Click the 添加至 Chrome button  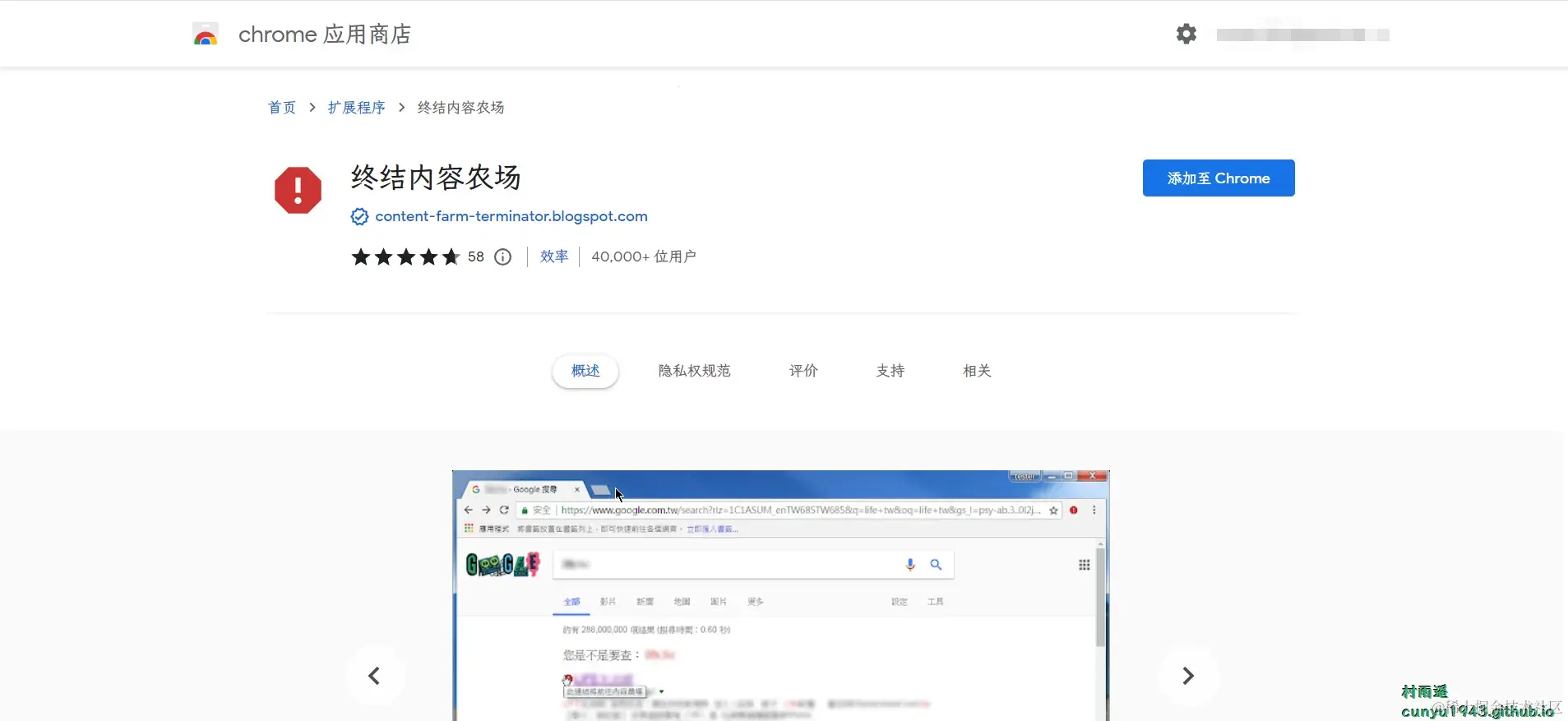pyautogui.click(x=1219, y=178)
